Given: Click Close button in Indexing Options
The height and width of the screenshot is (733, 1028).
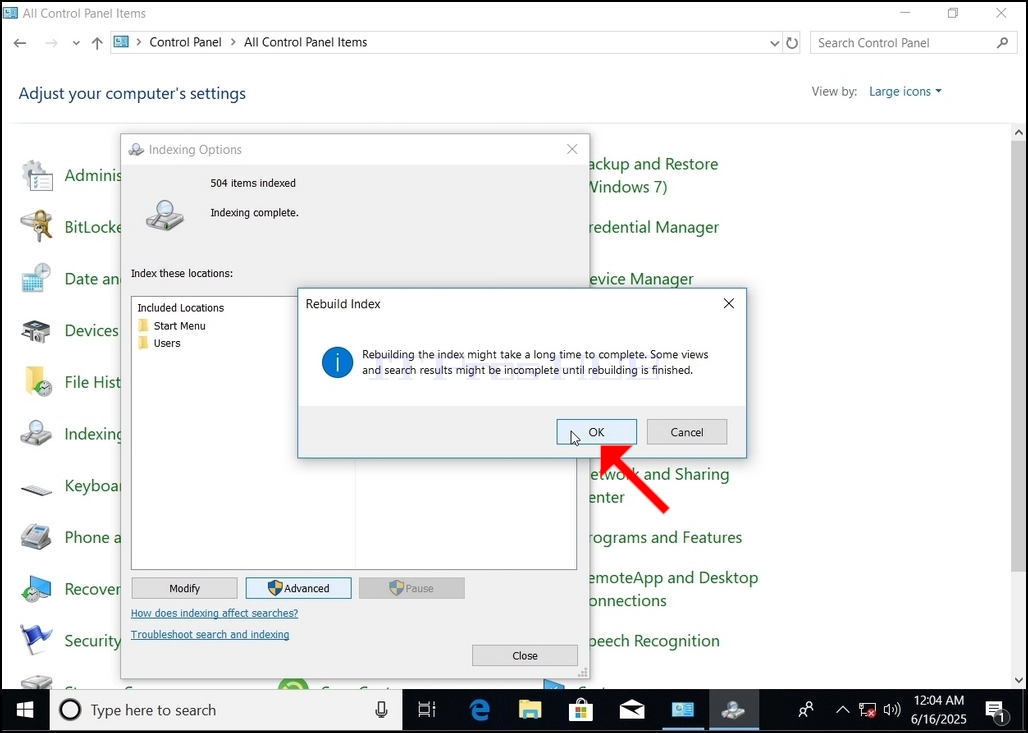Looking at the screenshot, I should click(524, 656).
